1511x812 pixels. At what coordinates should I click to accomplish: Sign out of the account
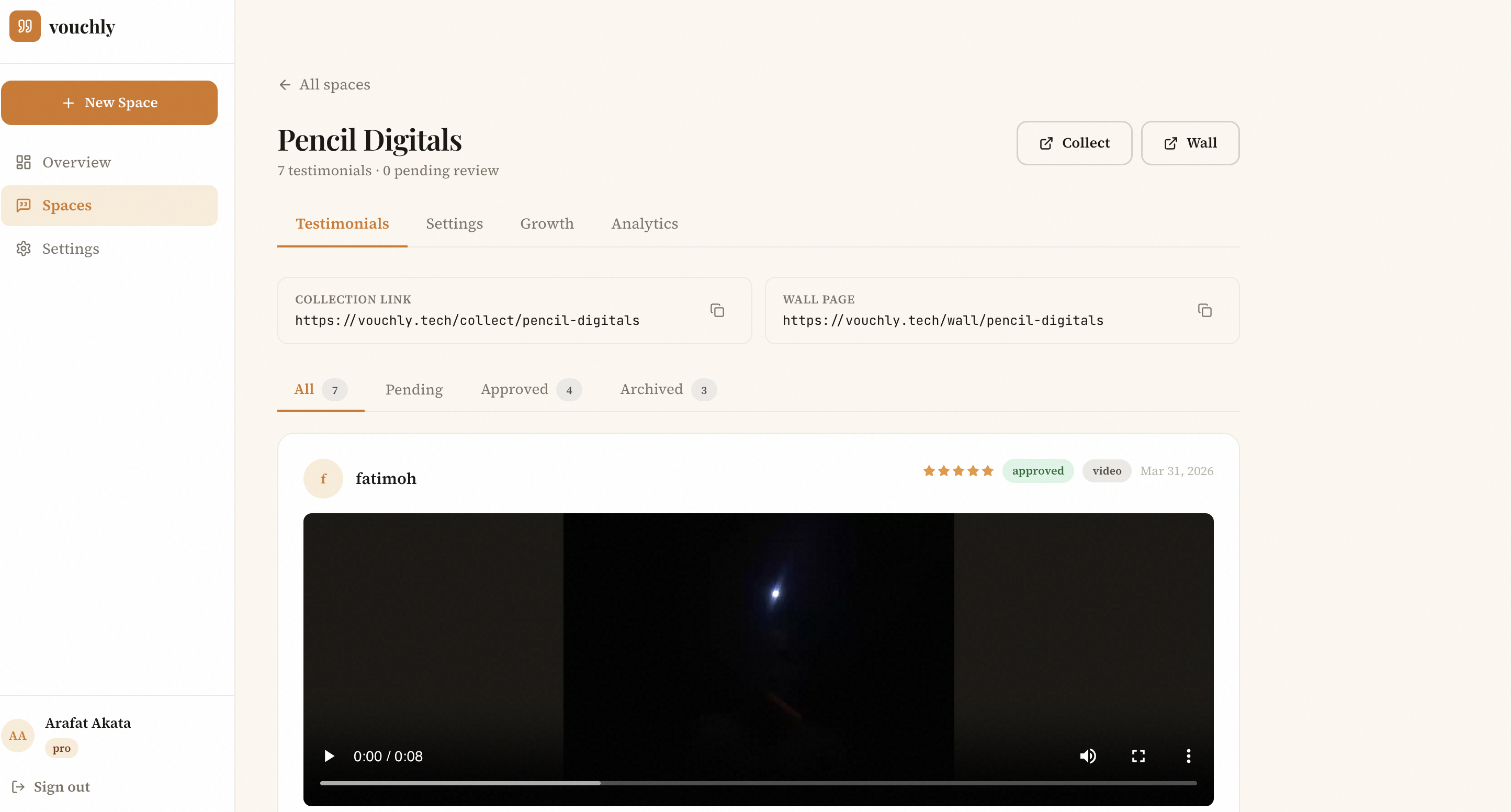coord(61,787)
